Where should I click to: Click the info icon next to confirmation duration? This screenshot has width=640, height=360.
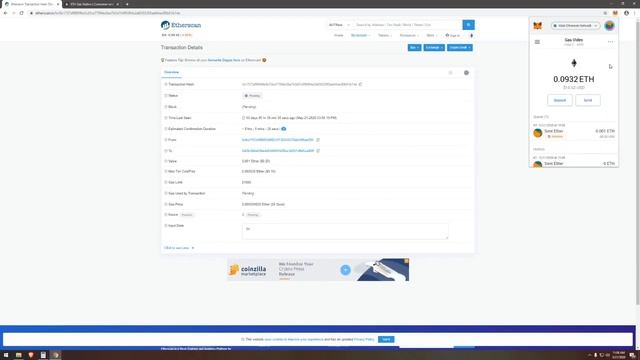284,129
